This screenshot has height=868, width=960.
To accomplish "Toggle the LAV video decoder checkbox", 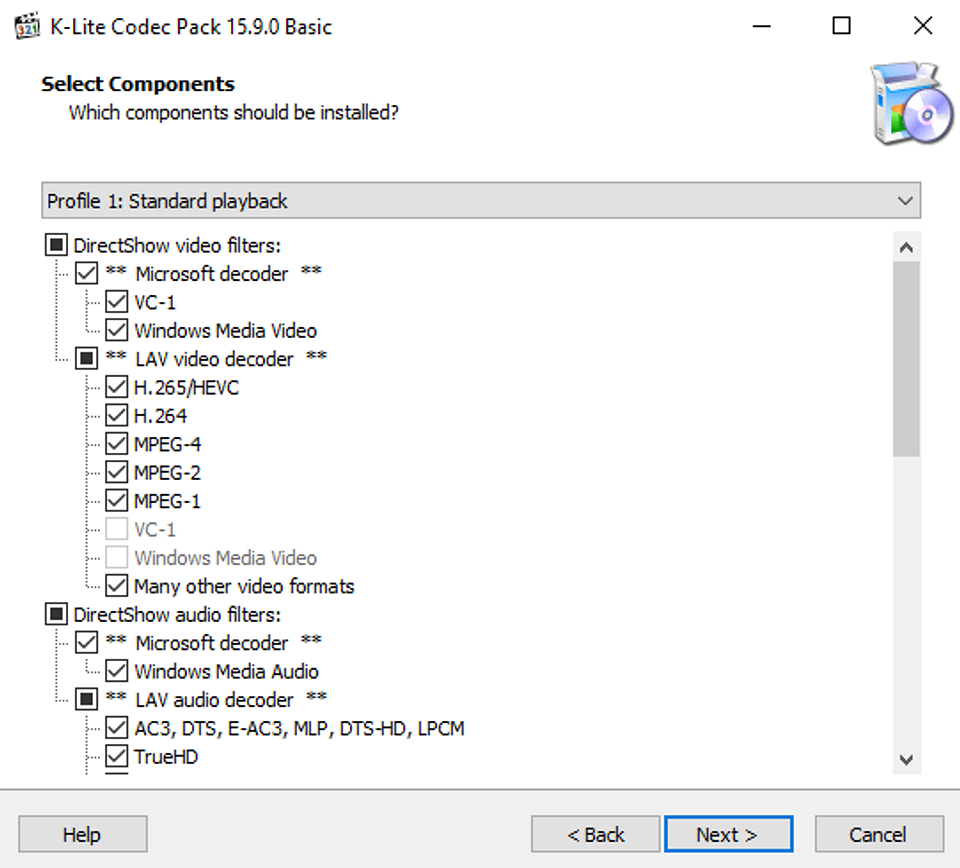I will (86, 359).
